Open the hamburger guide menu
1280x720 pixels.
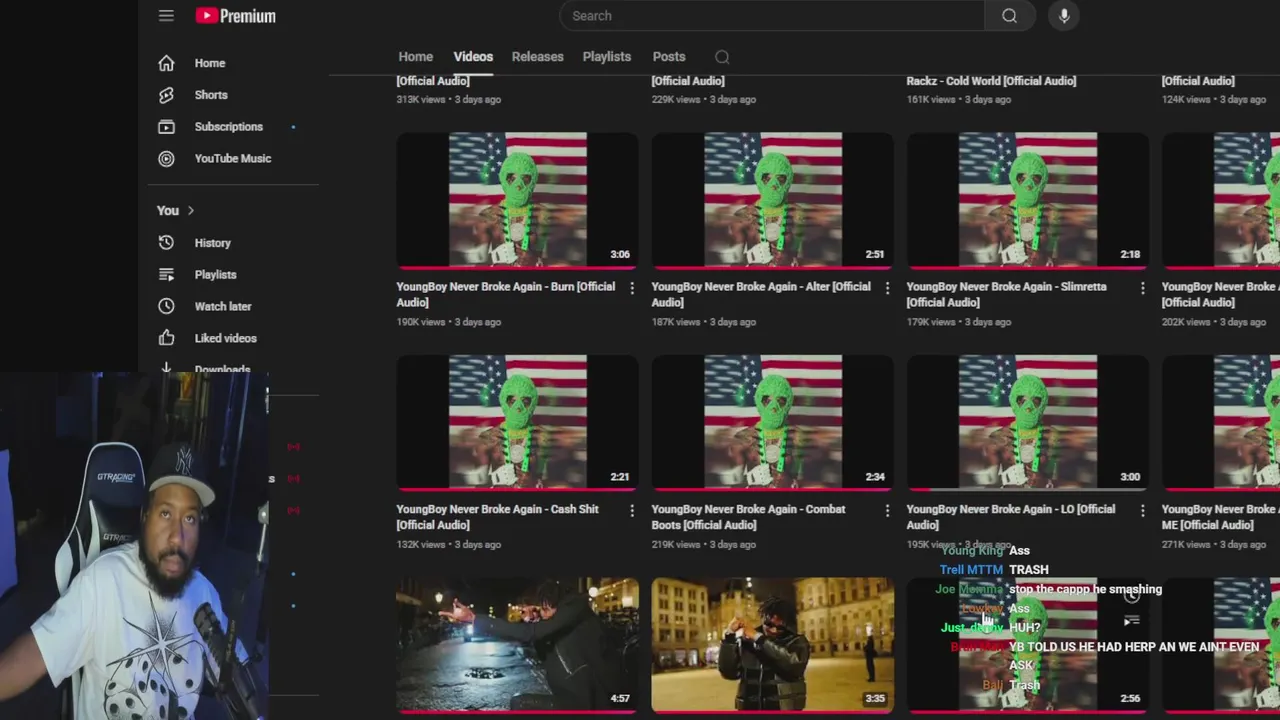166,15
